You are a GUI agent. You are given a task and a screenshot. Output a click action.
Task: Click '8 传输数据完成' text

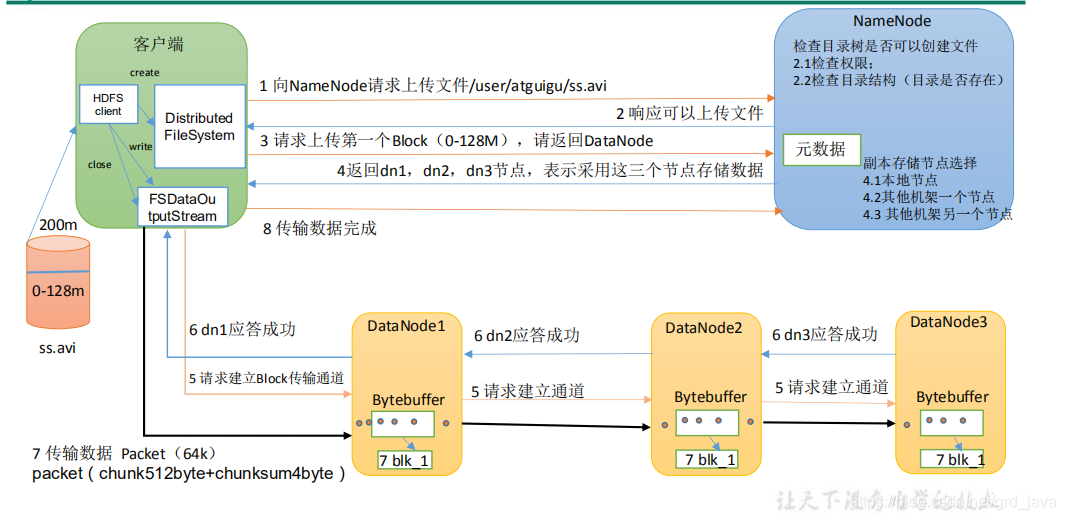point(320,228)
